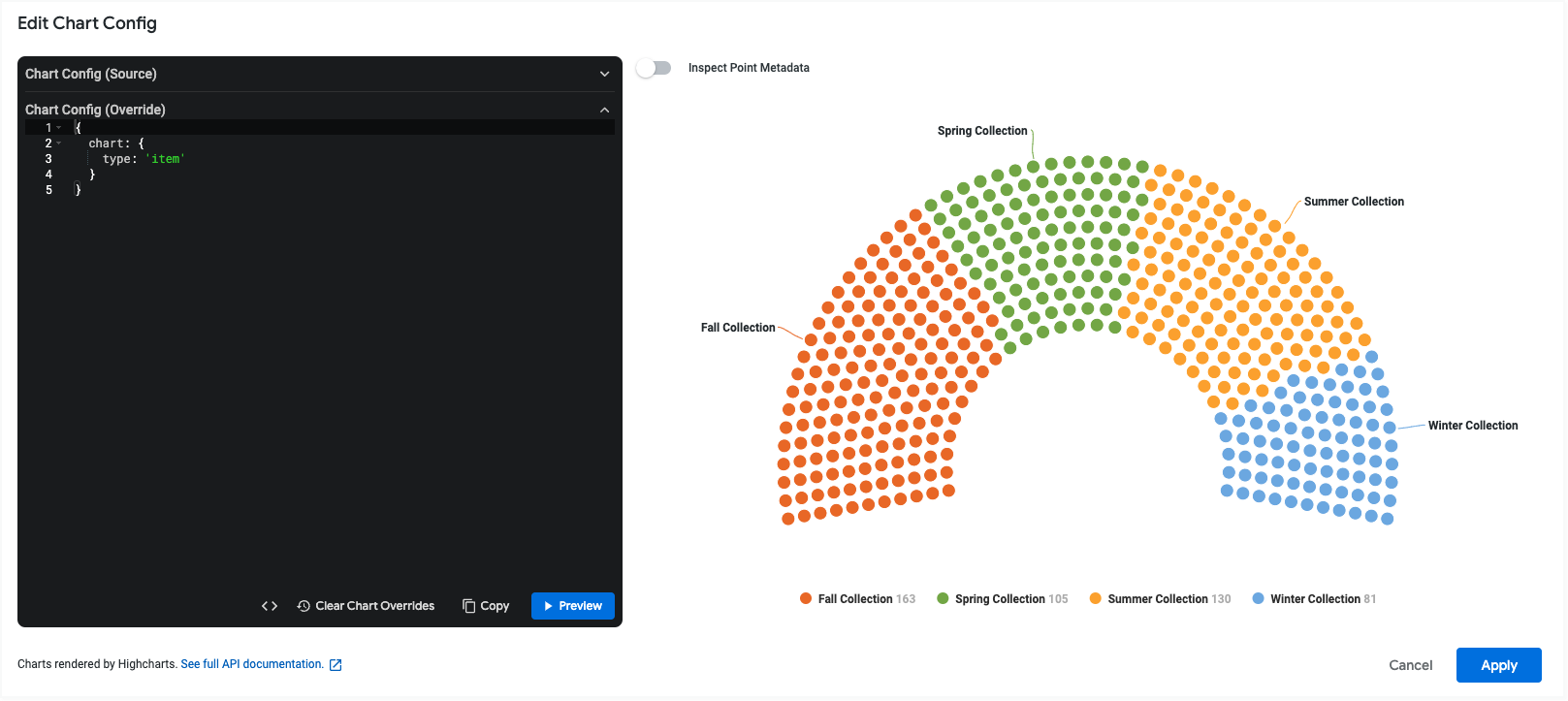Click the Clear Chart Overrides history icon
The image size is (1568, 701).
[304, 606]
